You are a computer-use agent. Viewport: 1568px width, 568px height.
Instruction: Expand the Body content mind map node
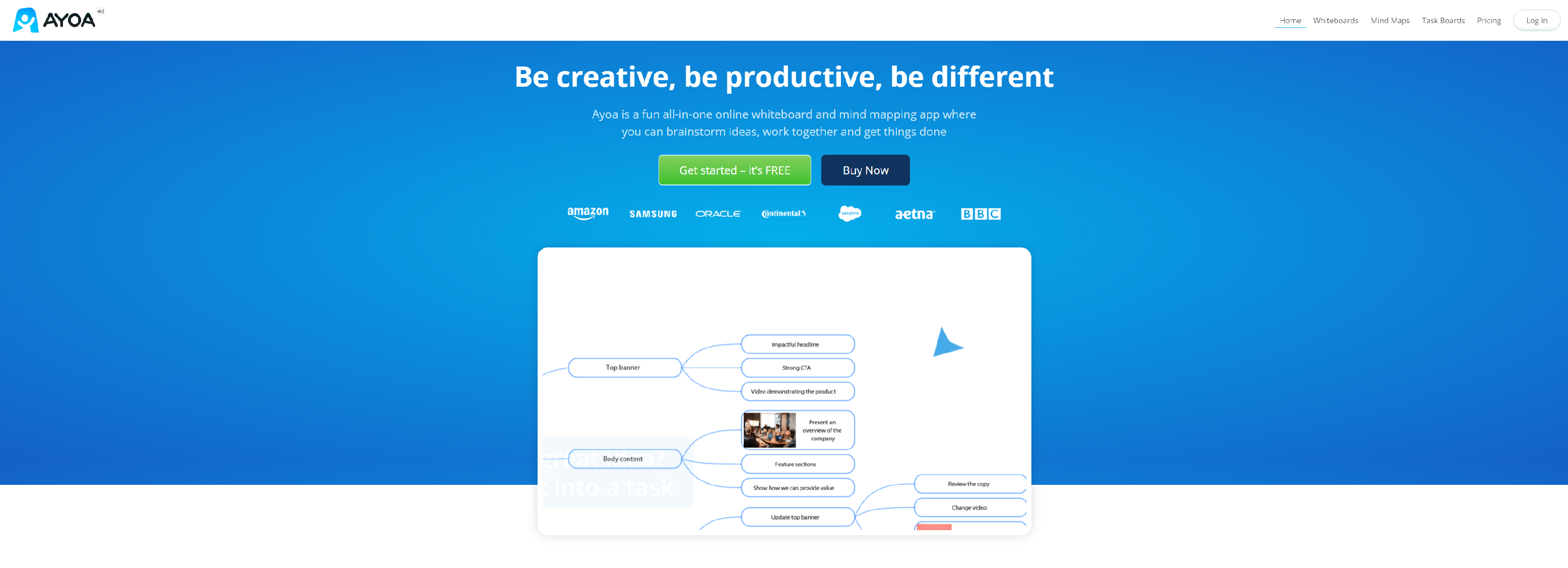click(x=619, y=459)
